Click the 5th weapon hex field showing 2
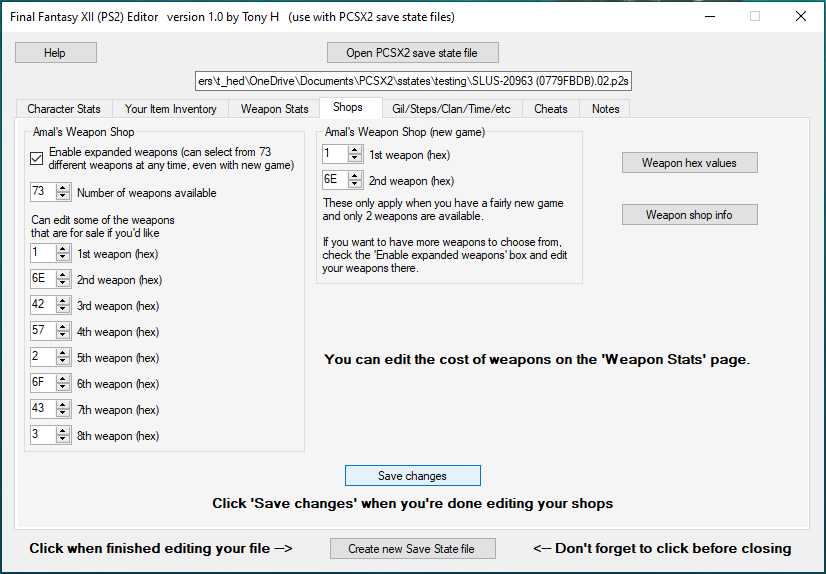The height and width of the screenshot is (574, 826). pos(43,357)
